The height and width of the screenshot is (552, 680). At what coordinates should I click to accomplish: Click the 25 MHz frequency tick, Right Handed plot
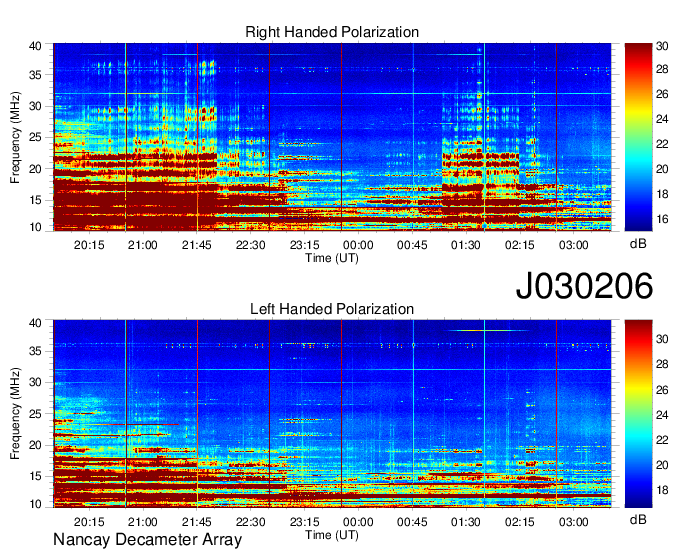point(35,138)
